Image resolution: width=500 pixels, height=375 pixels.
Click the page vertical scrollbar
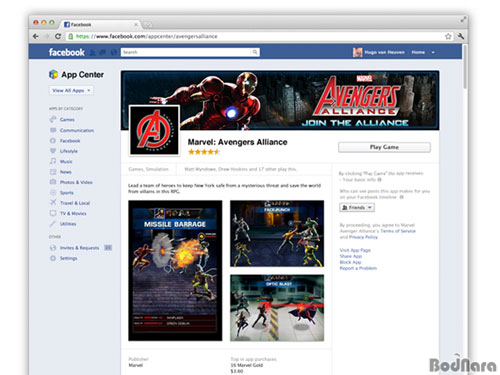pos(465,67)
